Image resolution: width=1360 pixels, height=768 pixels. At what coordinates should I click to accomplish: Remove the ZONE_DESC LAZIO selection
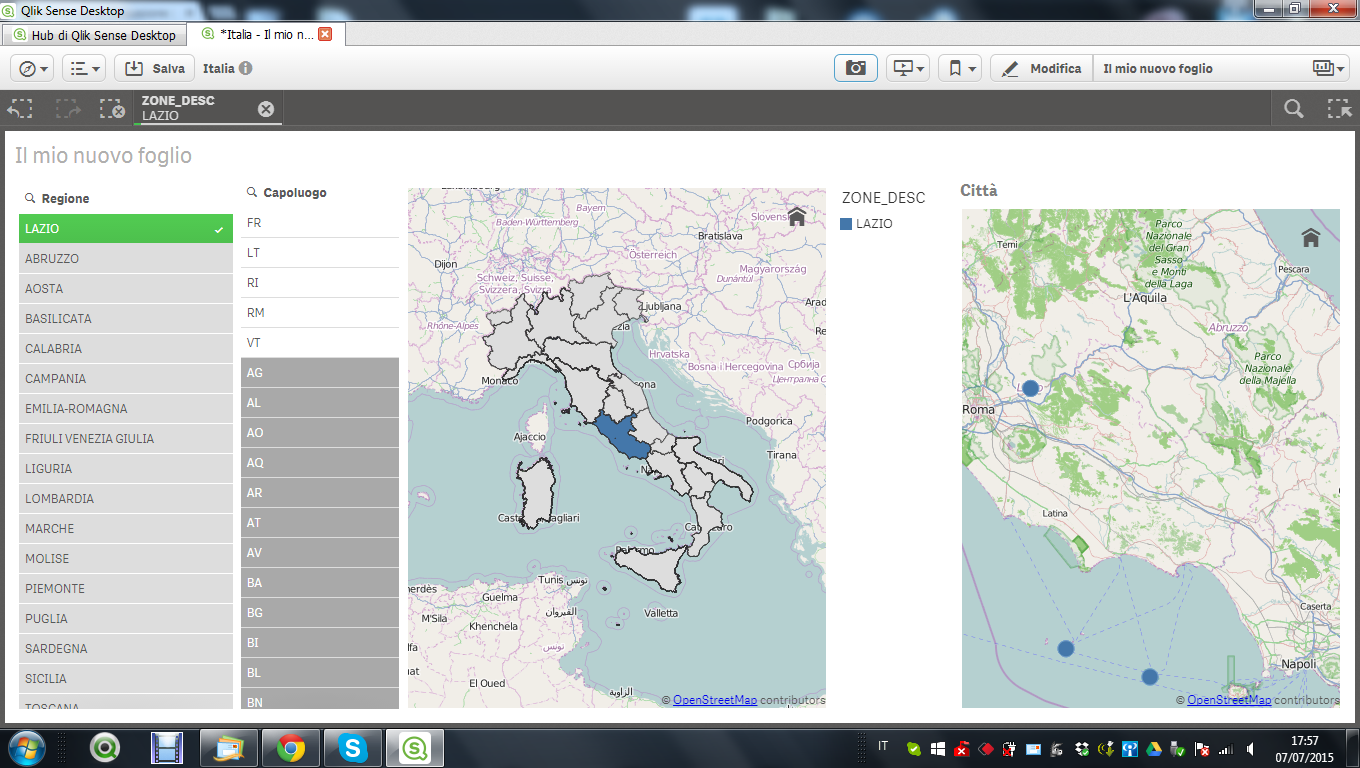(x=266, y=109)
